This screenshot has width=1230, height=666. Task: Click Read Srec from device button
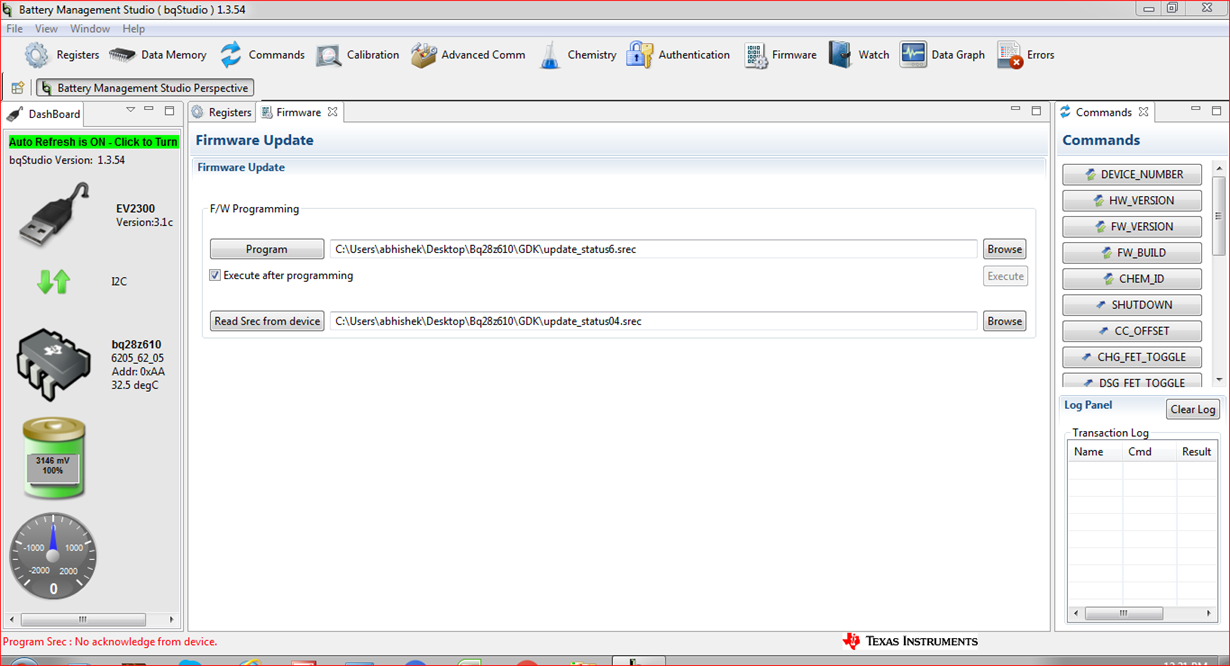click(267, 321)
